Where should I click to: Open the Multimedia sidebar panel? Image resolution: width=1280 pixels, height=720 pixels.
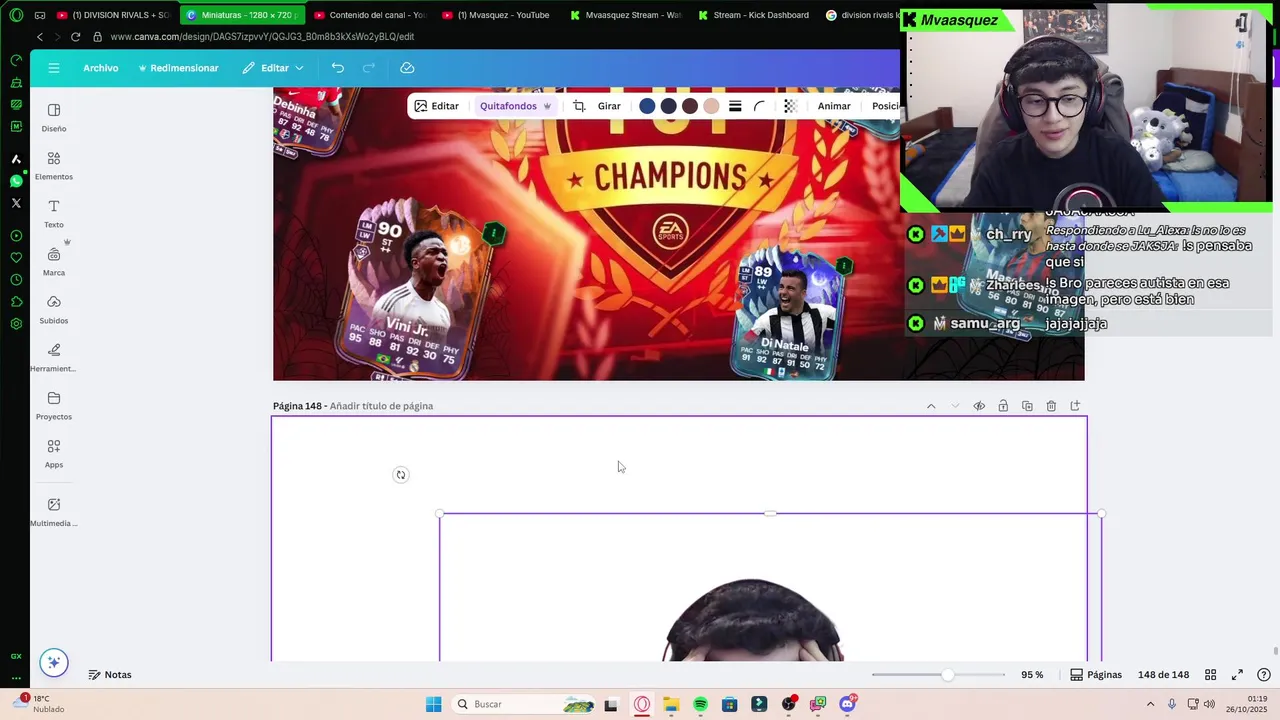(54, 511)
